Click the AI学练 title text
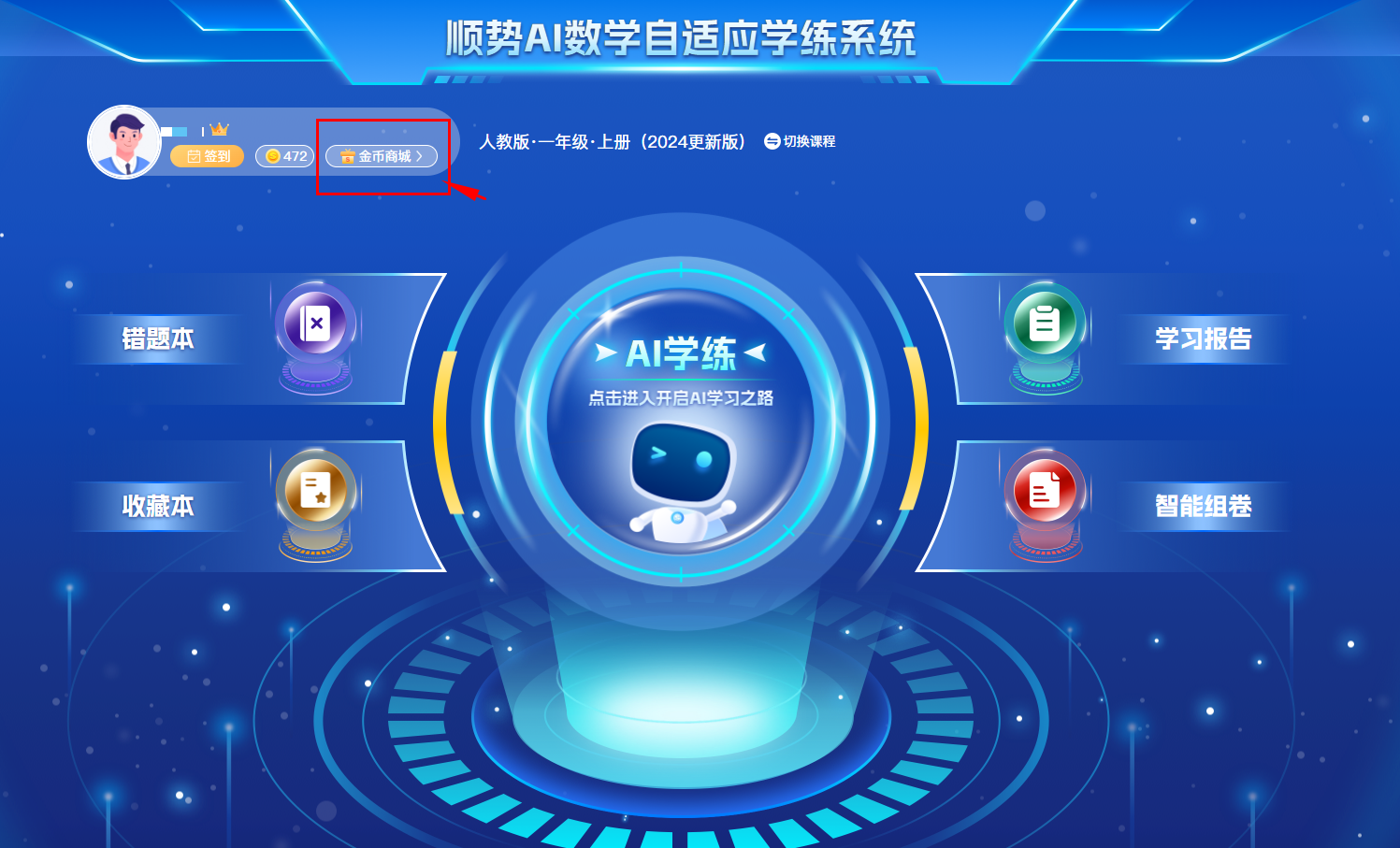This screenshot has height=848, width=1400. [681, 353]
